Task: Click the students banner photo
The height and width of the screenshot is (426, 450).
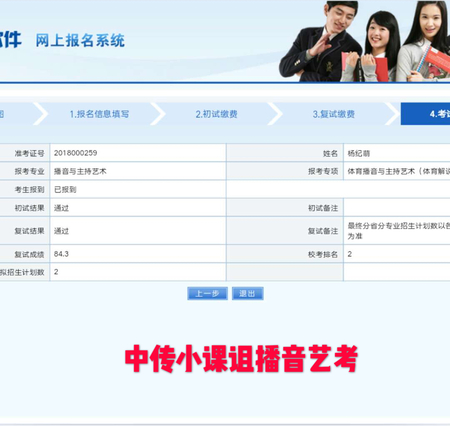Action: click(x=364, y=41)
